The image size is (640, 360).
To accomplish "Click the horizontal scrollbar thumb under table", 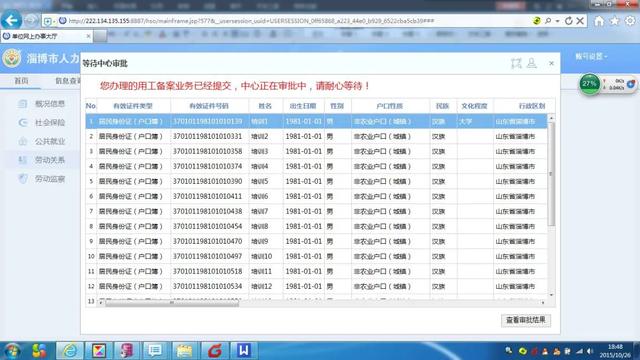I will click(172, 303).
